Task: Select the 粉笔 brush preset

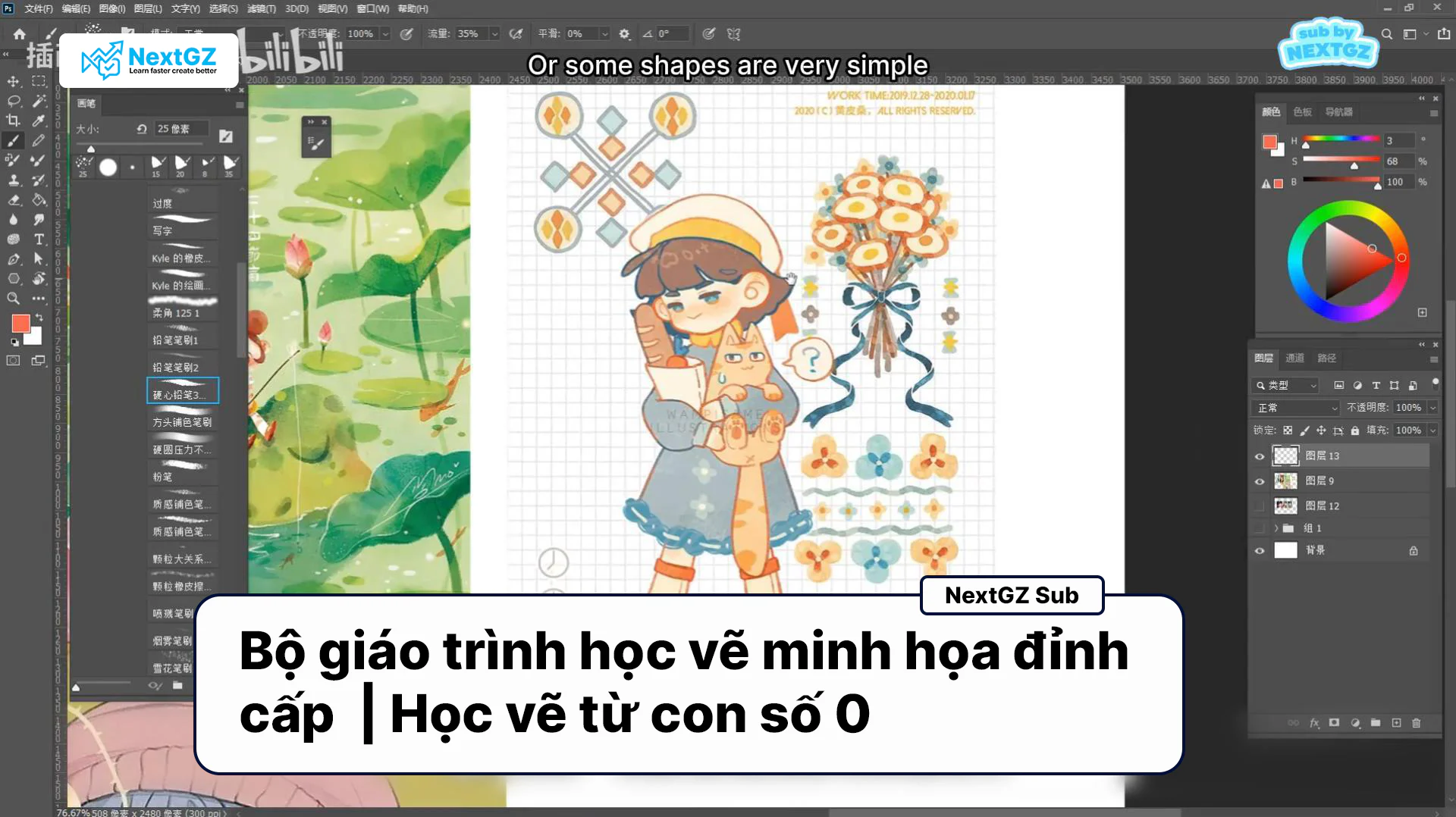Action: 183,471
